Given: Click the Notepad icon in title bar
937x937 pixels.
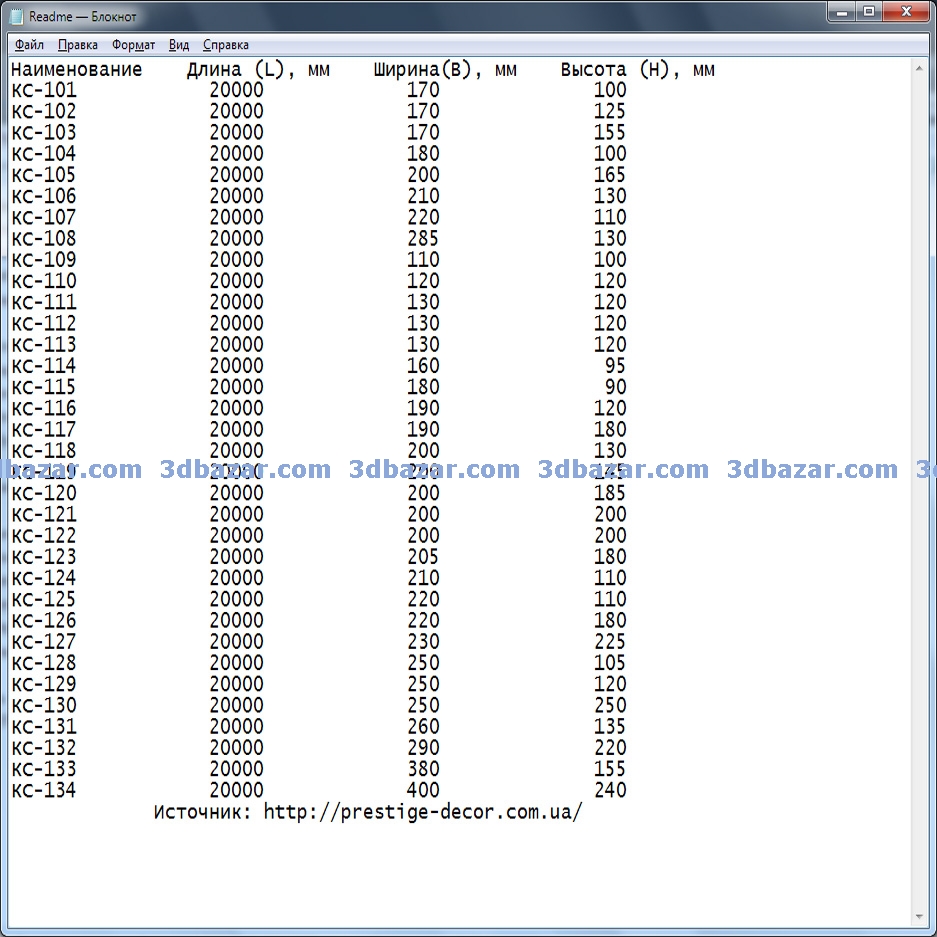Looking at the screenshot, I should tap(16, 16).
